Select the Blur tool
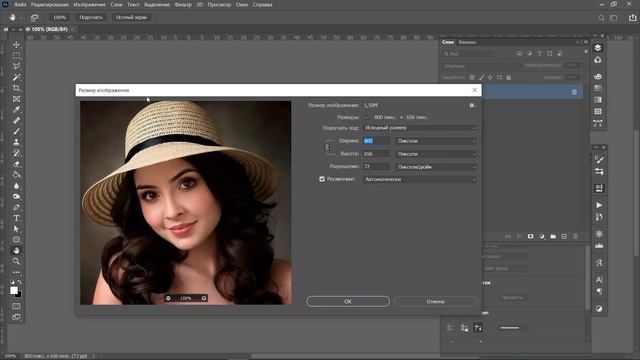Image resolution: width=640 pixels, height=360 pixels. (16, 186)
